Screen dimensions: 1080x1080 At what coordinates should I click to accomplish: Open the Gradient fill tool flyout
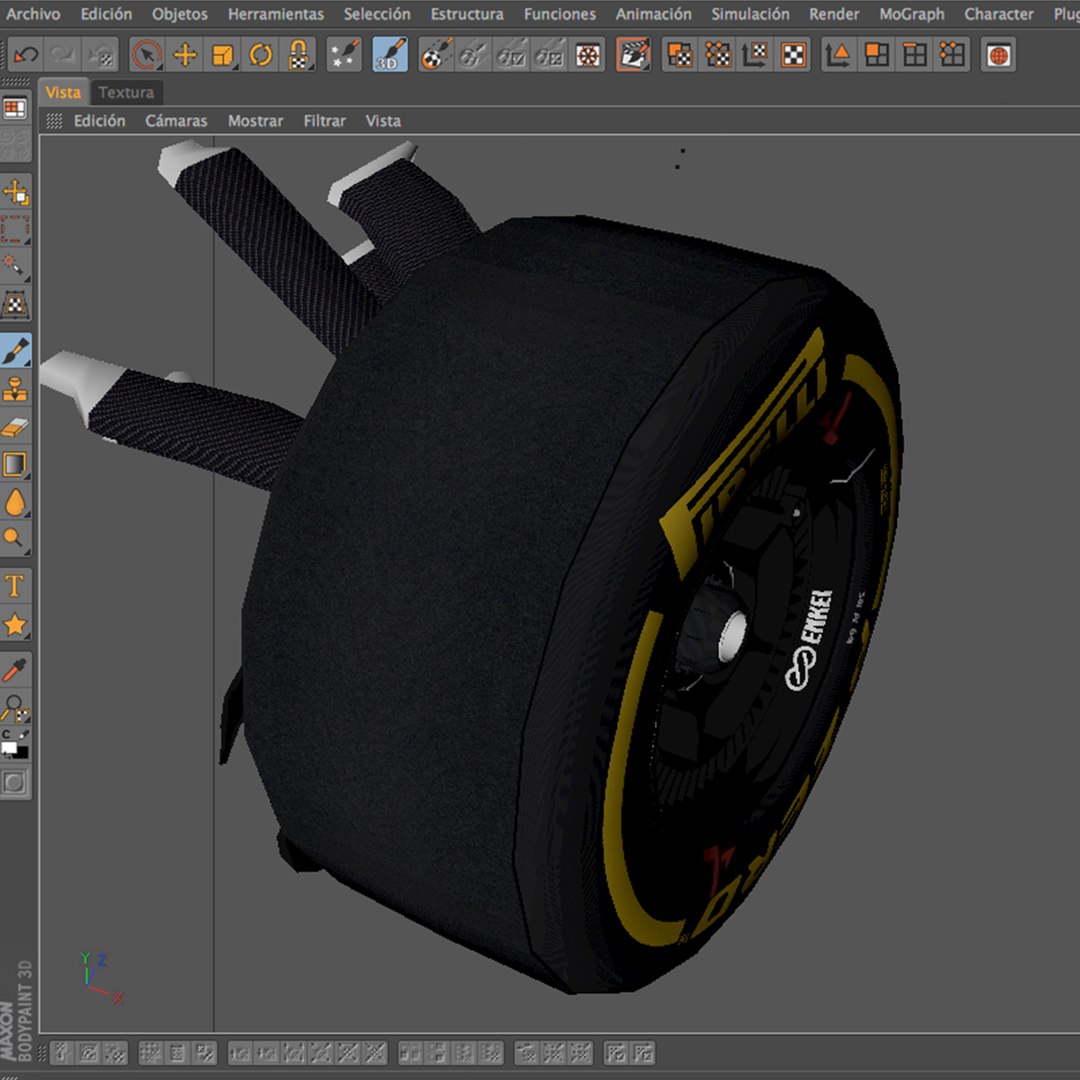pos(15,464)
